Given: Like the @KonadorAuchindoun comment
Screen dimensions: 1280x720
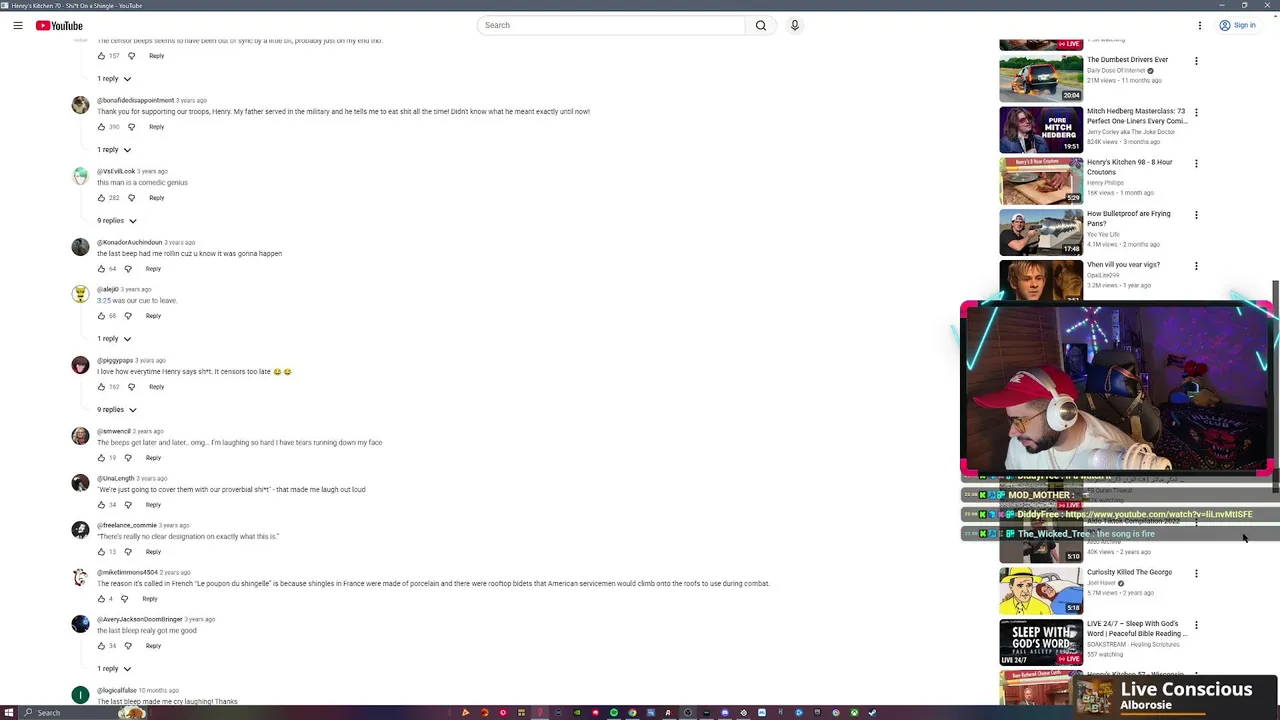Looking at the screenshot, I should [x=101, y=269].
